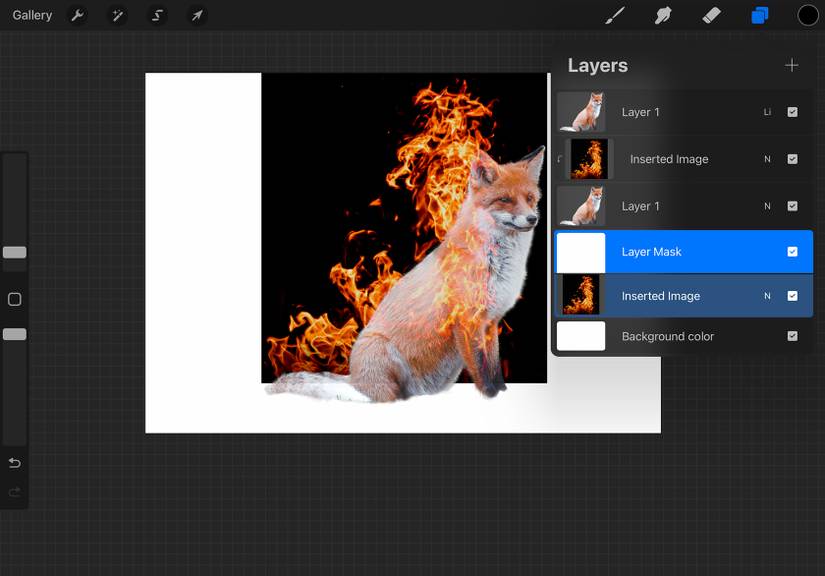Toggle visibility of Layer 1 with N blend mode
This screenshot has width=825, height=576.
(792, 206)
